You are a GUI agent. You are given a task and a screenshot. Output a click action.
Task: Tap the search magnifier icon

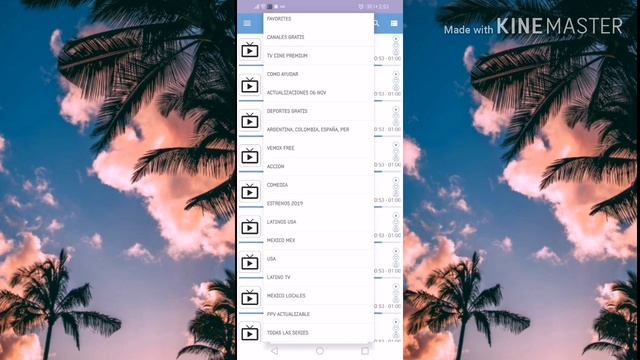pyautogui.click(x=377, y=23)
